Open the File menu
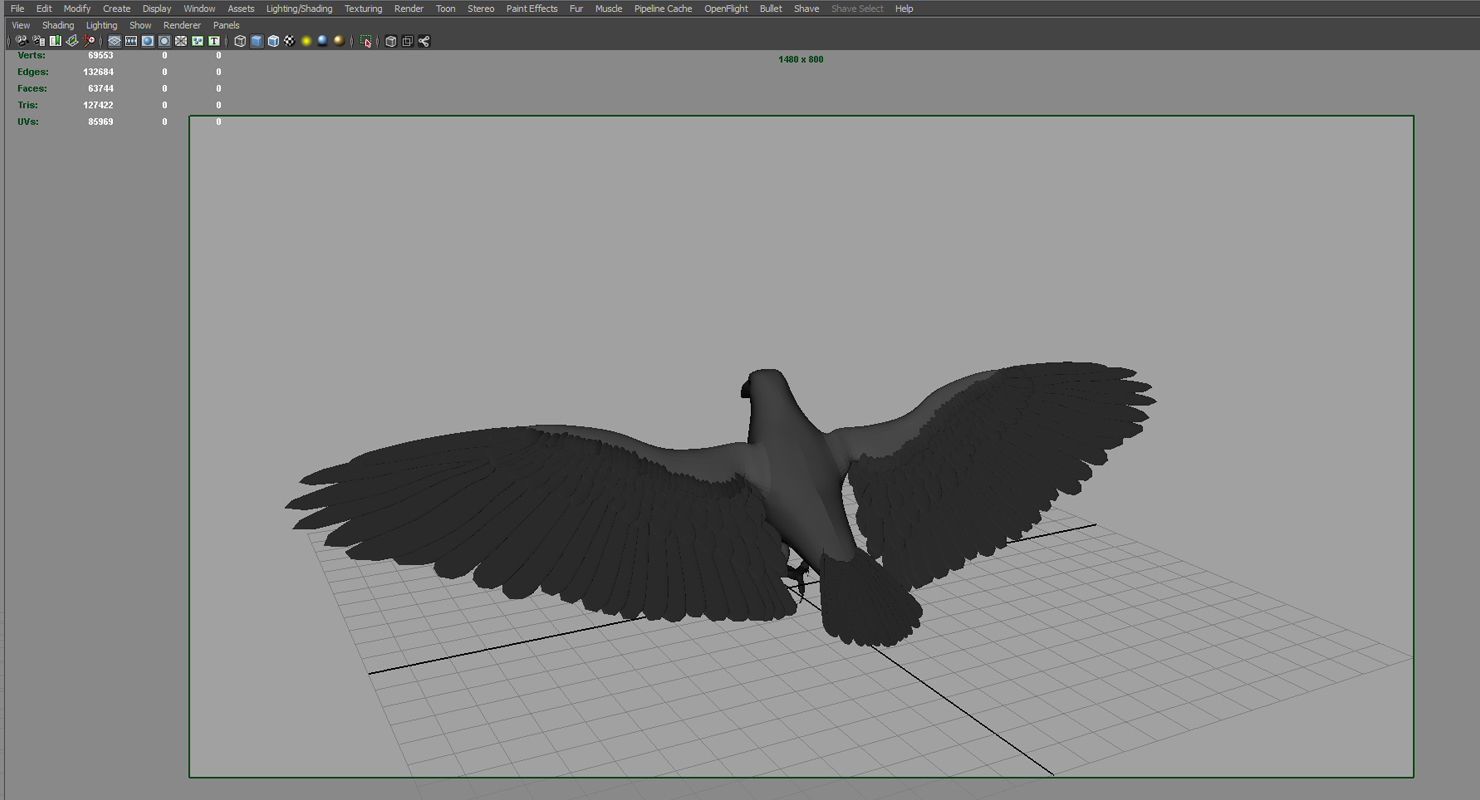The image size is (1480, 800). pos(17,8)
